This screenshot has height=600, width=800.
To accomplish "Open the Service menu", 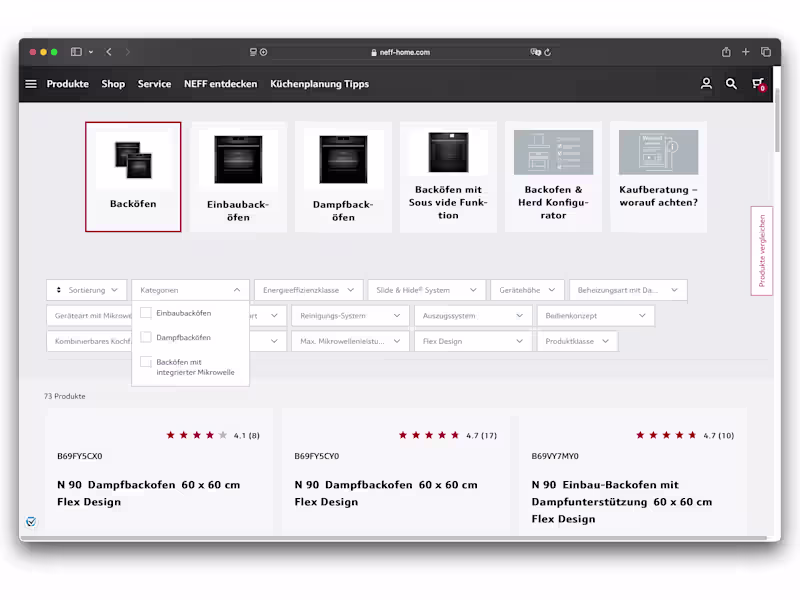I will [x=154, y=84].
